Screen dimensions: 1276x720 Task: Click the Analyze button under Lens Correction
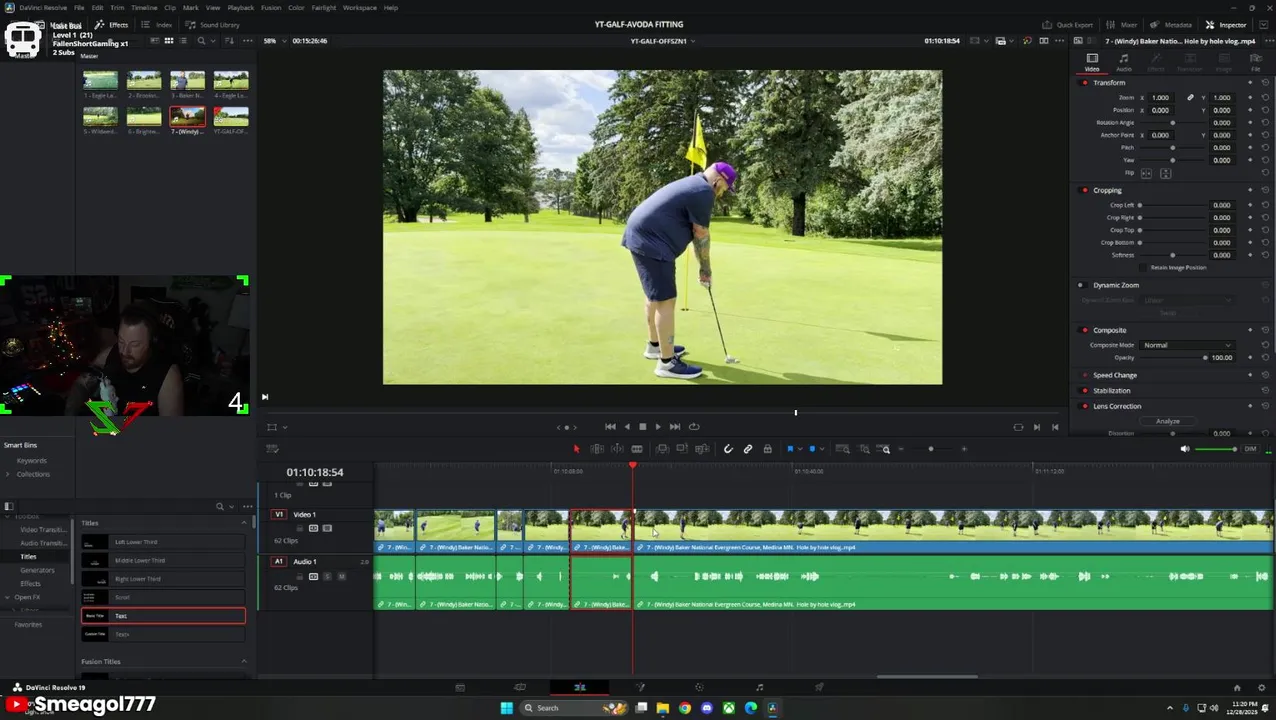click(1168, 421)
